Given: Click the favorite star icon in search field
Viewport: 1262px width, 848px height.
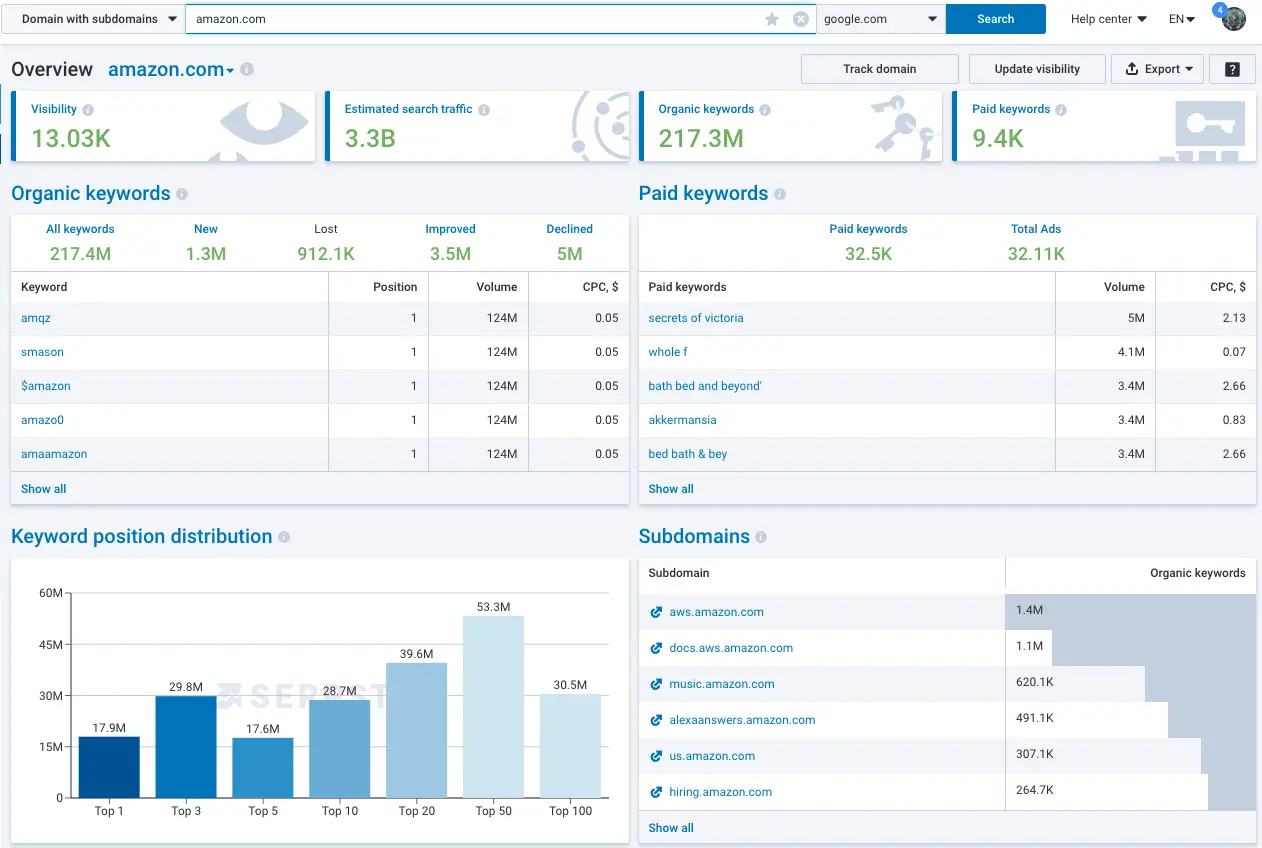Looking at the screenshot, I should [772, 19].
